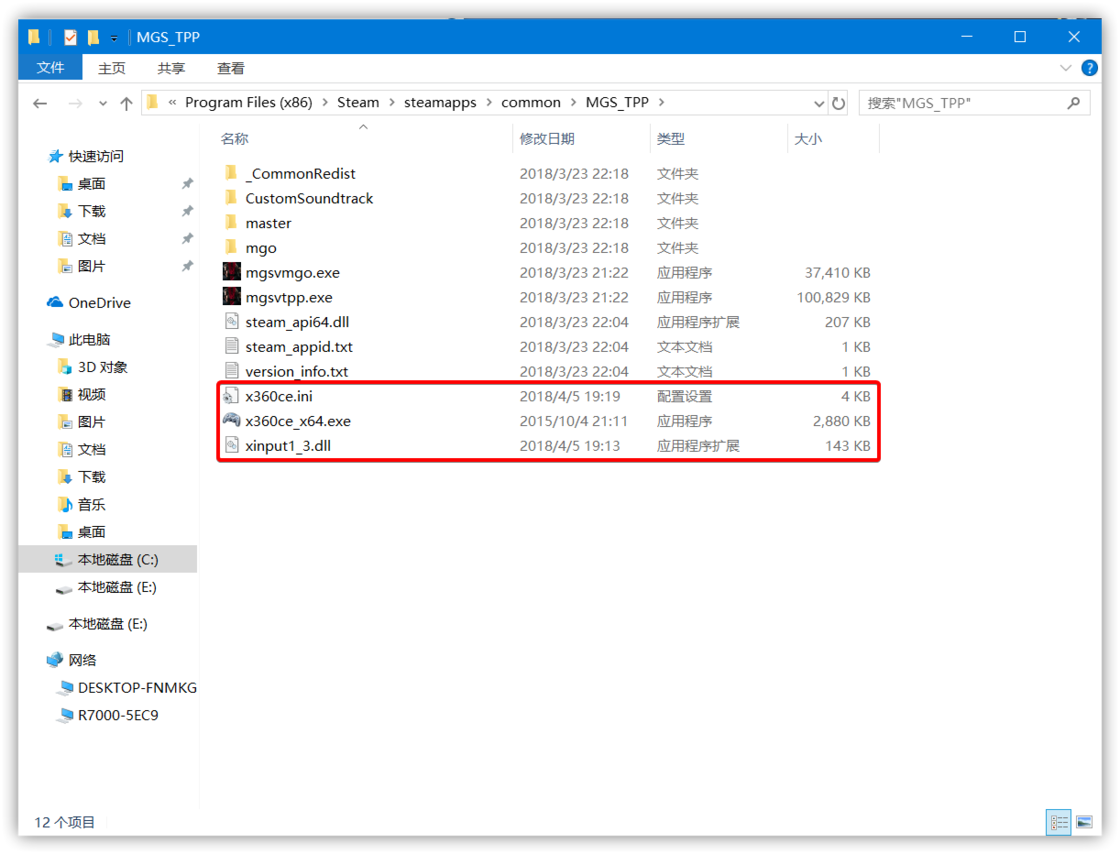This screenshot has width=1120, height=854.
Task: Sort files by the 大小 column header
Action: (810, 138)
